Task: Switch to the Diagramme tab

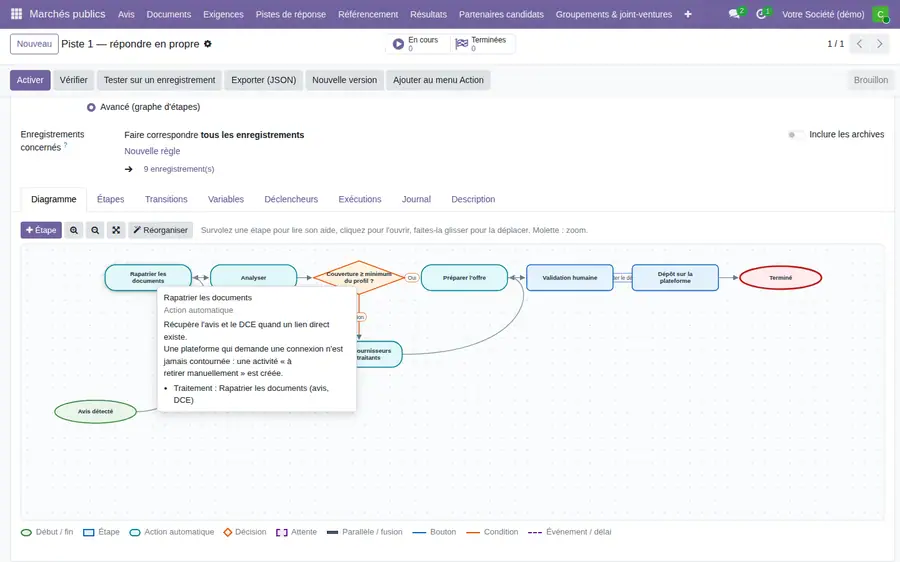Action: pyautogui.click(x=54, y=199)
